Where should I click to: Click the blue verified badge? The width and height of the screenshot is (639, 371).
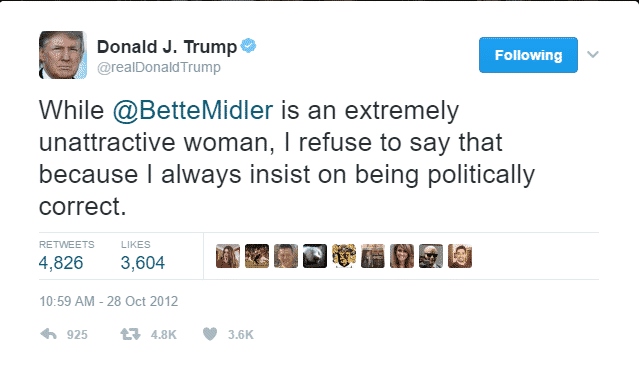pyautogui.click(x=248, y=46)
